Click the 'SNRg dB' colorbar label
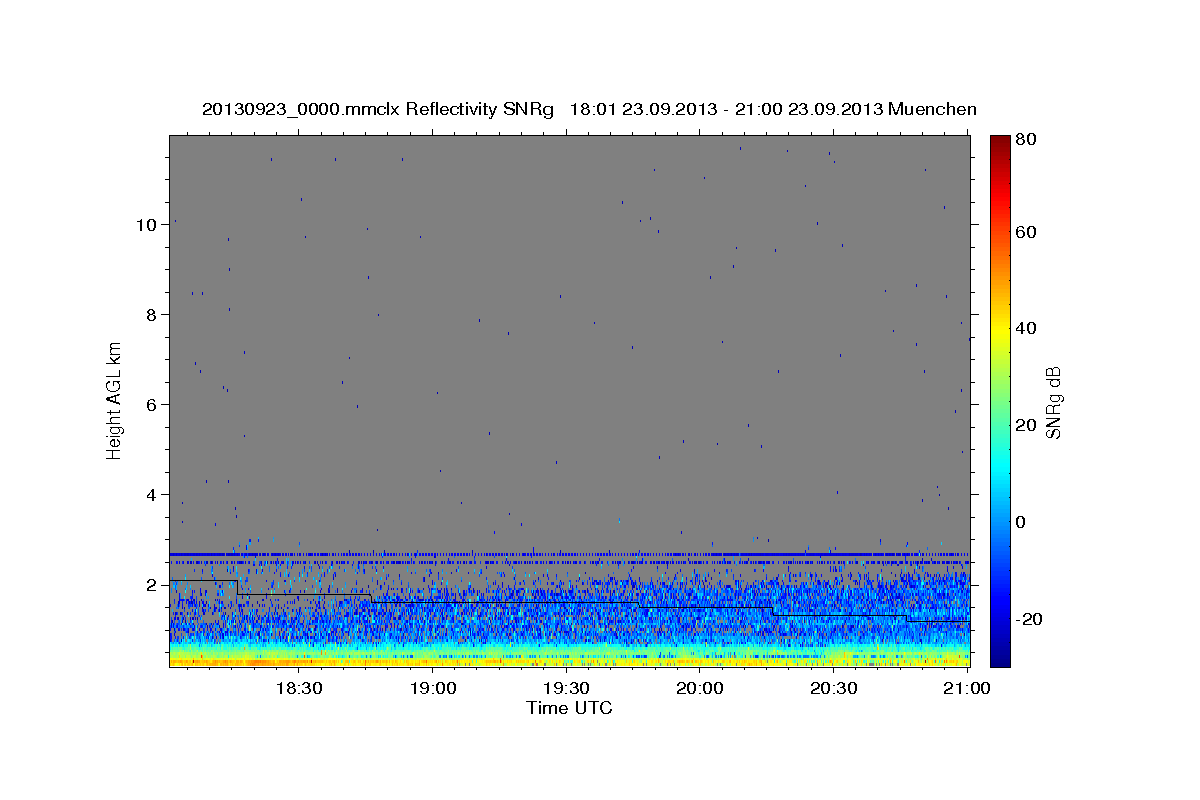The image size is (1200, 800). coord(1053,403)
